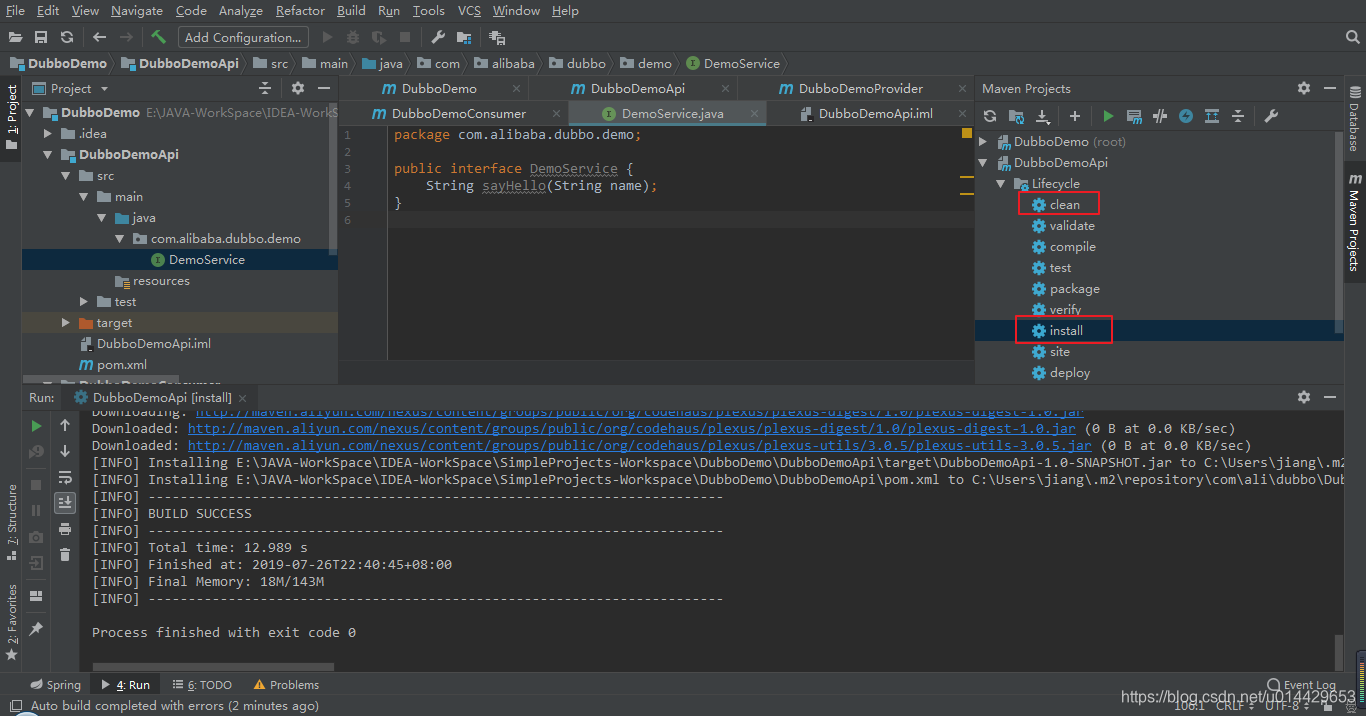Select the package lifecycle goal
This screenshot has width=1366, height=716.
click(x=1074, y=289)
